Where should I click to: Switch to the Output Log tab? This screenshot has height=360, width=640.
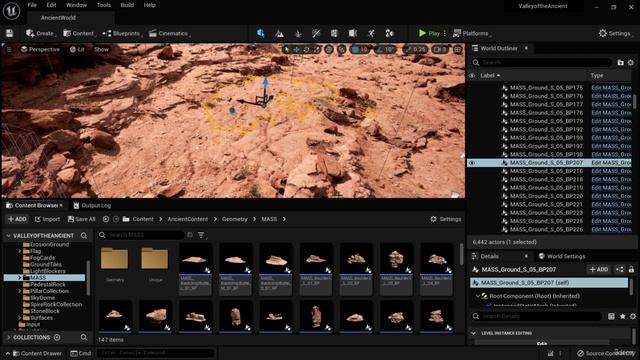[92, 205]
